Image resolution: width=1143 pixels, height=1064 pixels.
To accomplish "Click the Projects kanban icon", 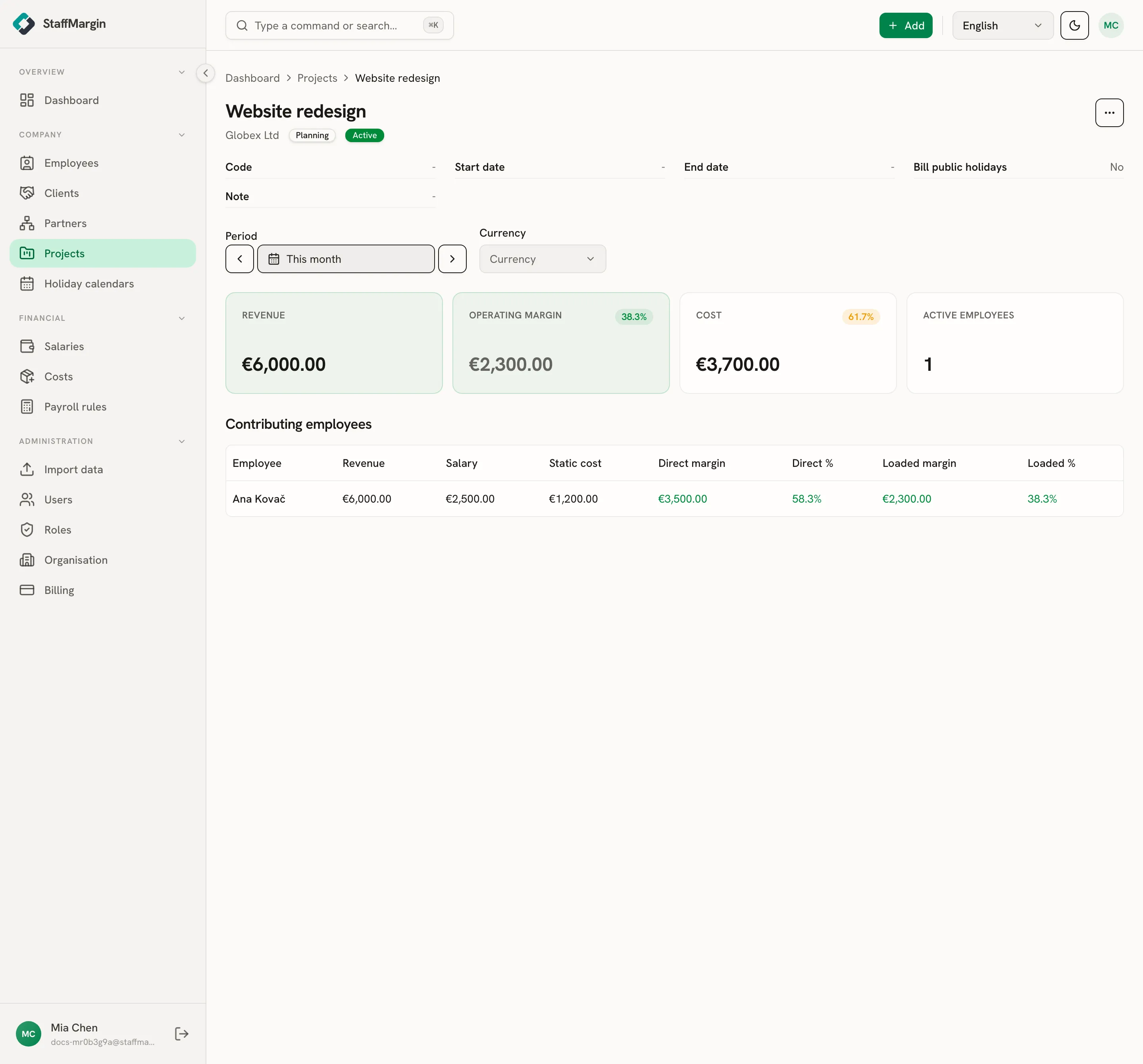I will (x=27, y=253).
